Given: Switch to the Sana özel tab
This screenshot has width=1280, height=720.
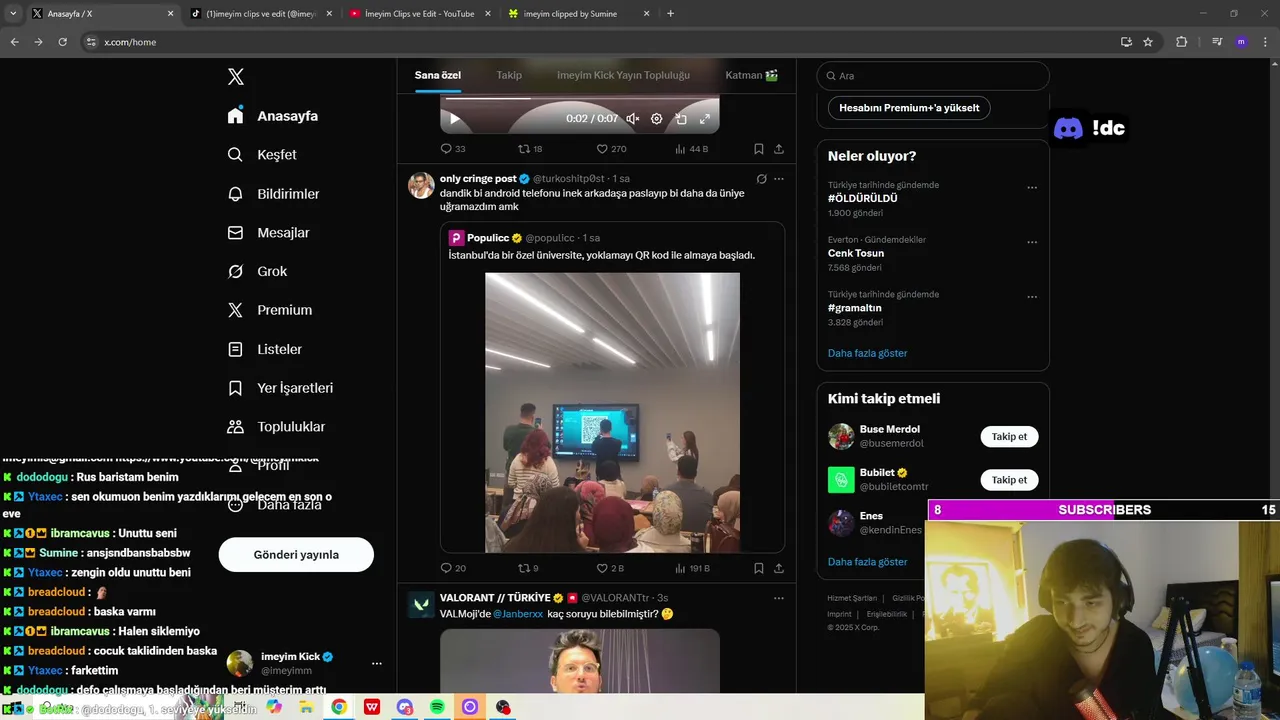Looking at the screenshot, I should pos(438,75).
